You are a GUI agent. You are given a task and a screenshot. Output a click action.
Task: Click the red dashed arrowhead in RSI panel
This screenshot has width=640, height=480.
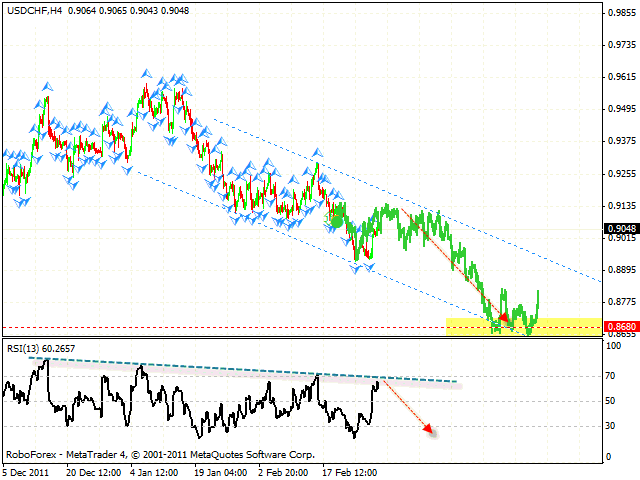tap(429, 430)
